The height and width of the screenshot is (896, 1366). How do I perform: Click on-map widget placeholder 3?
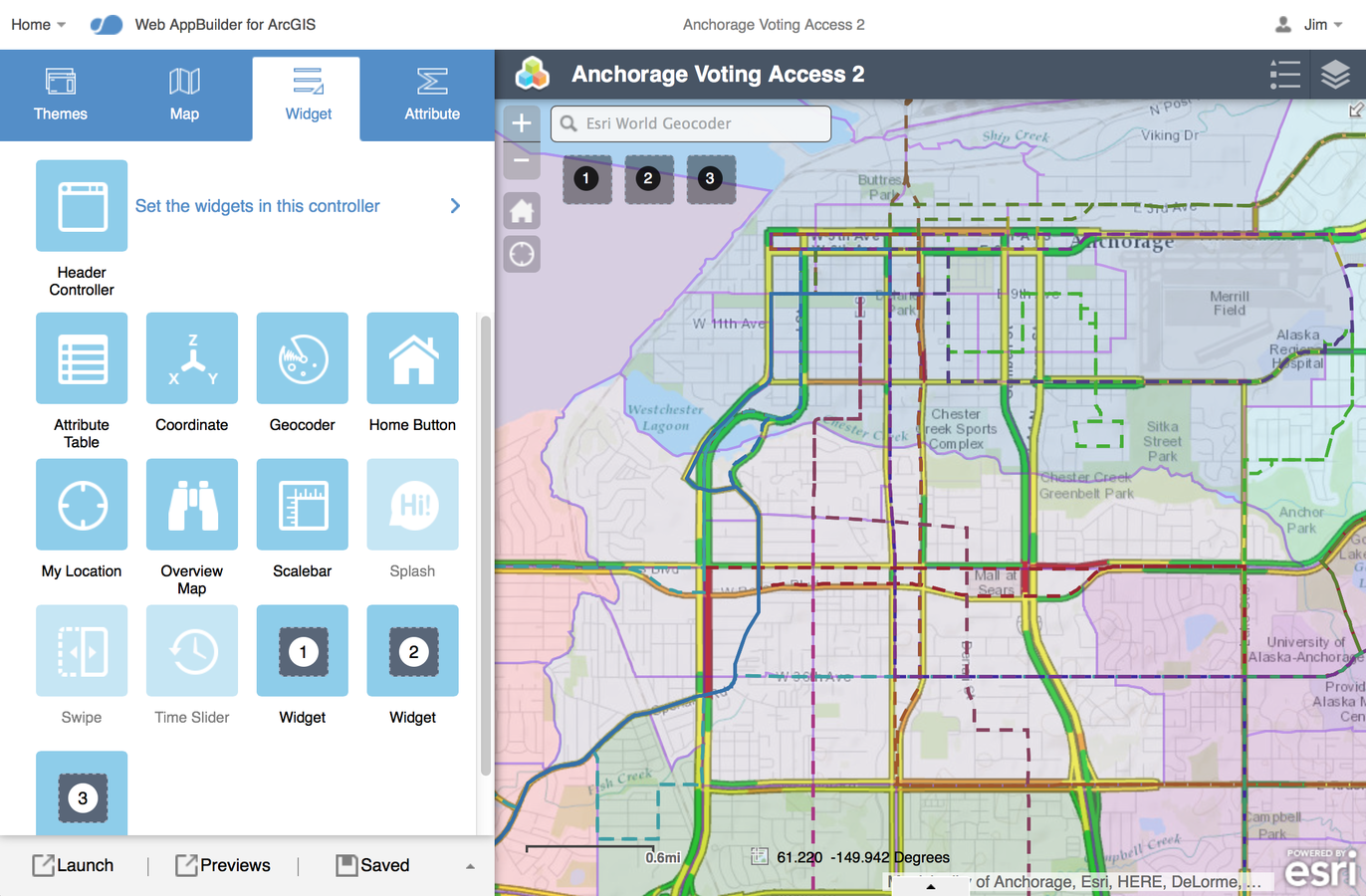click(710, 179)
